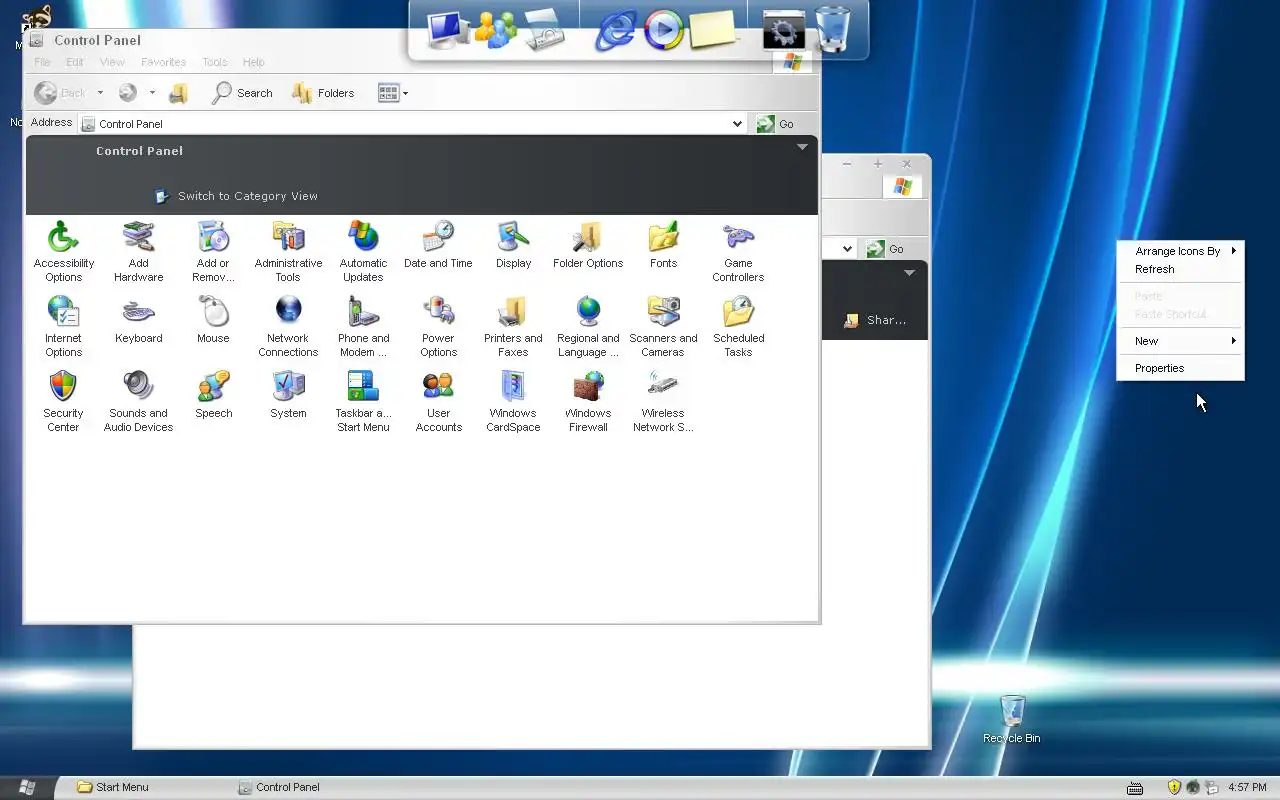
Task: Click the Search toolbar button
Action: (242, 93)
